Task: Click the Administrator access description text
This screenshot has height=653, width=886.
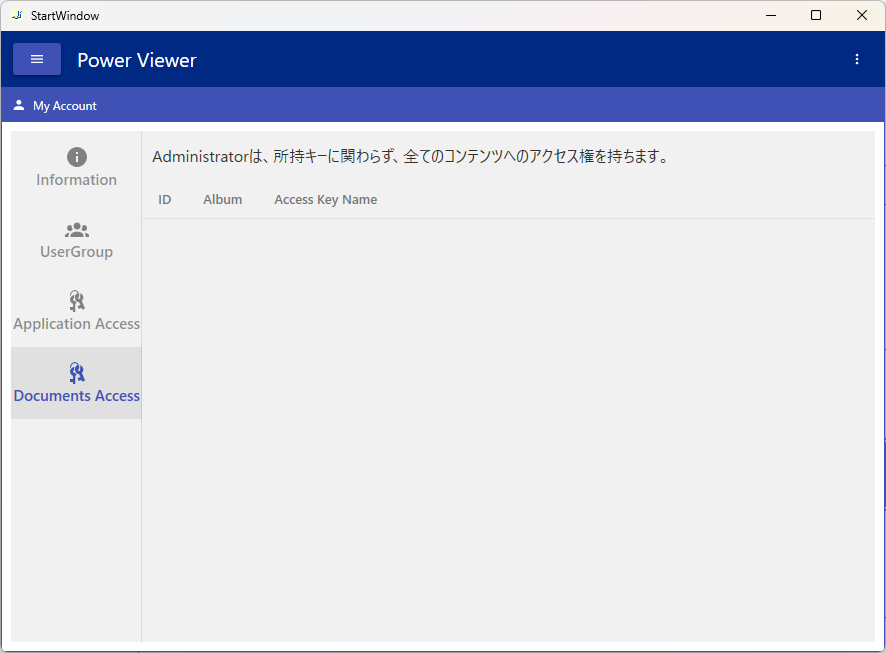Action: click(410, 157)
